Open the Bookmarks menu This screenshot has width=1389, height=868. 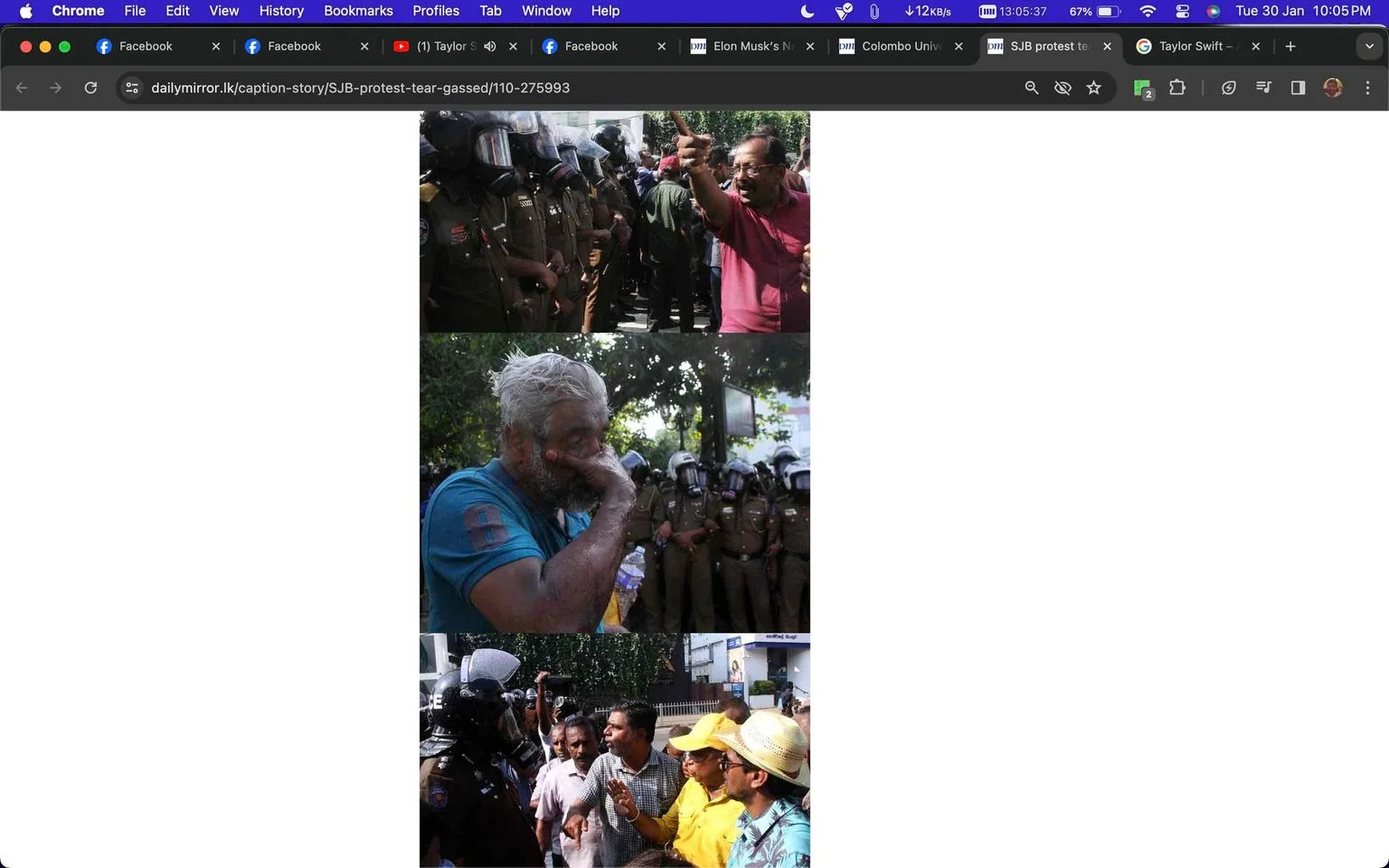tap(358, 11)
